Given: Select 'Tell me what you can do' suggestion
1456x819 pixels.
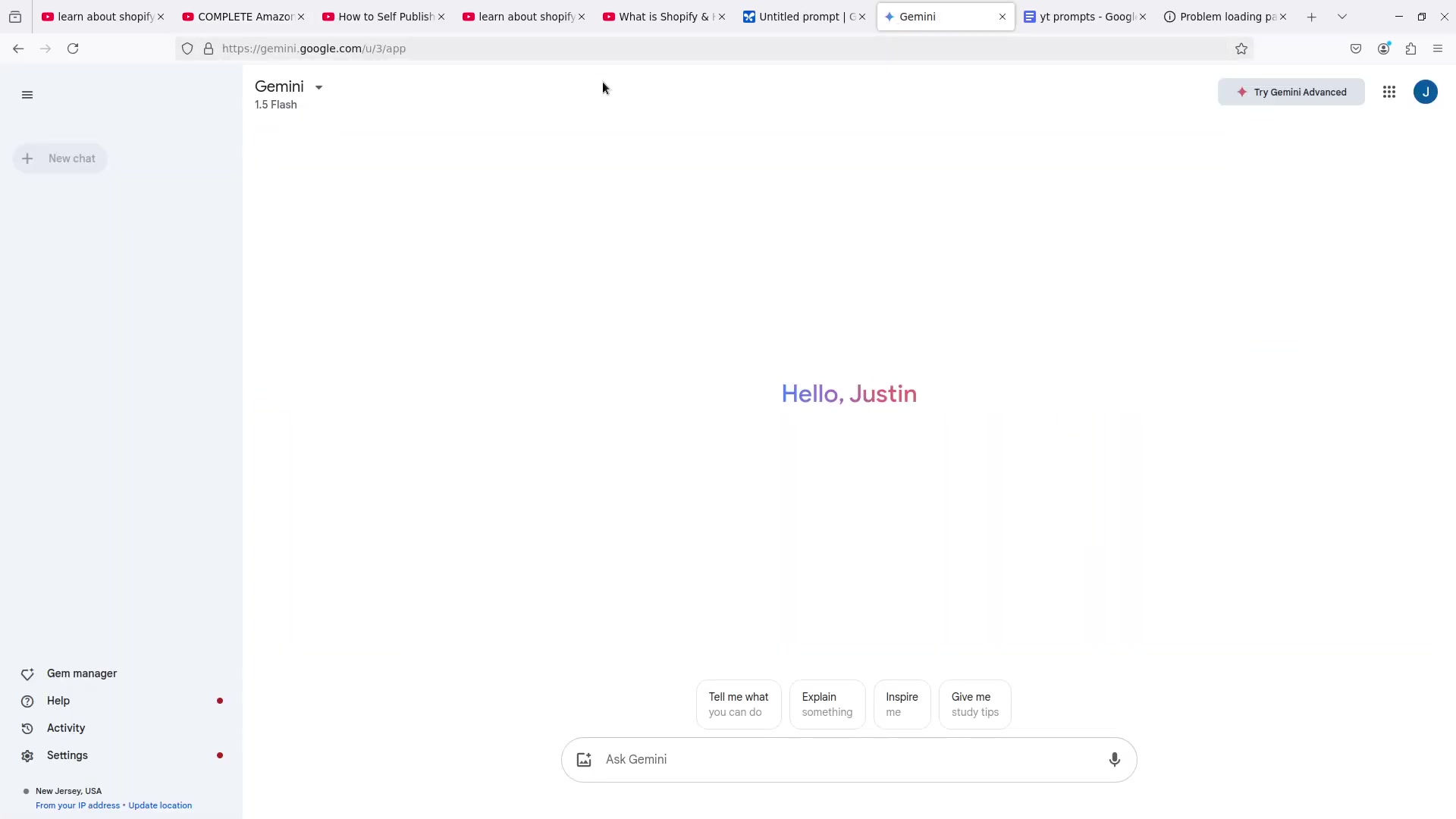Looking at the screenshot, I should pyautogui.click(x=739, y=704).
